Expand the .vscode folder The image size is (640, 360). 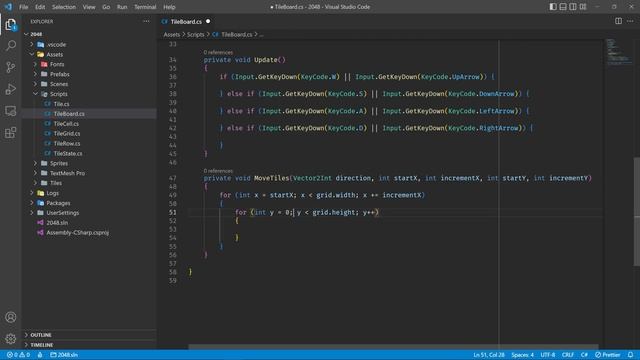tap(89, 44)
